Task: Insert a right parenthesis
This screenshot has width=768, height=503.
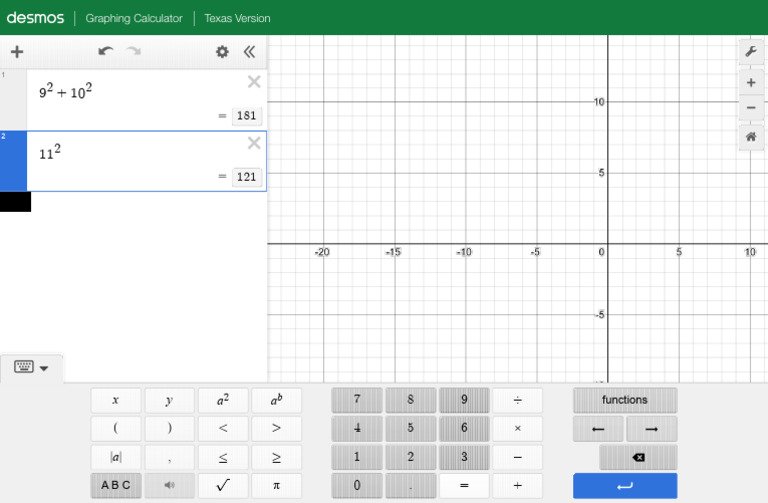Action: pyautogui.click(x=169, y=429)
